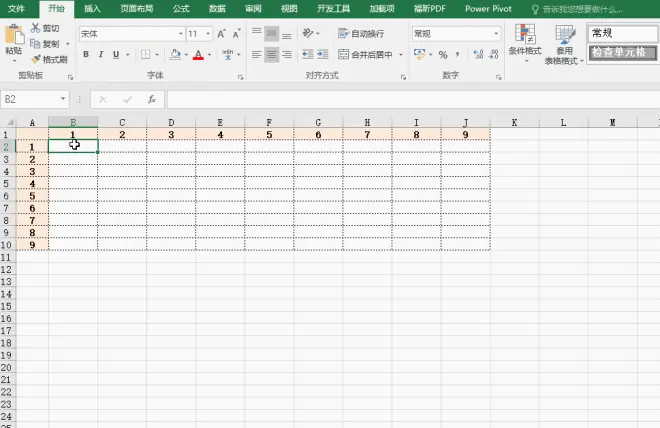Open underline style dropdown arrow

[128, 55]
